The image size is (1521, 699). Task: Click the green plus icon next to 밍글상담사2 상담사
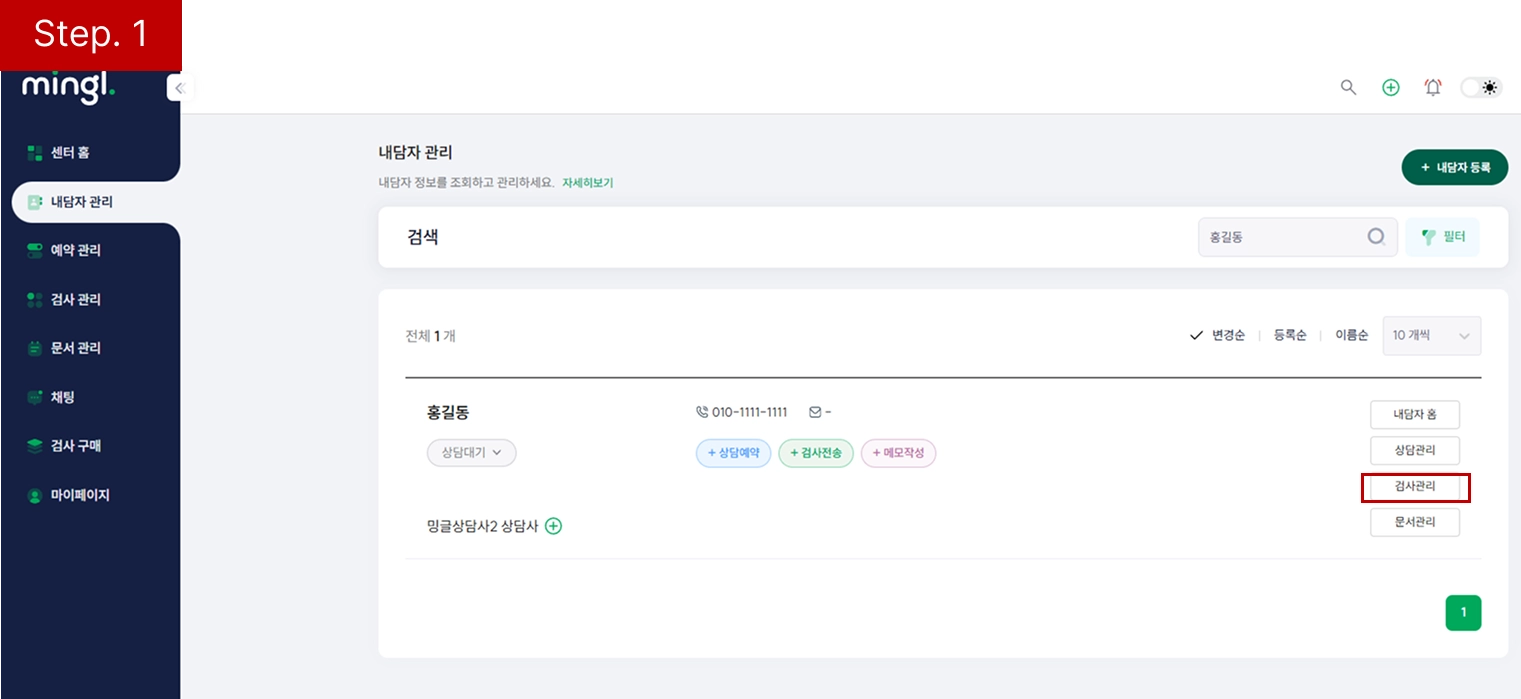[553, 526]
